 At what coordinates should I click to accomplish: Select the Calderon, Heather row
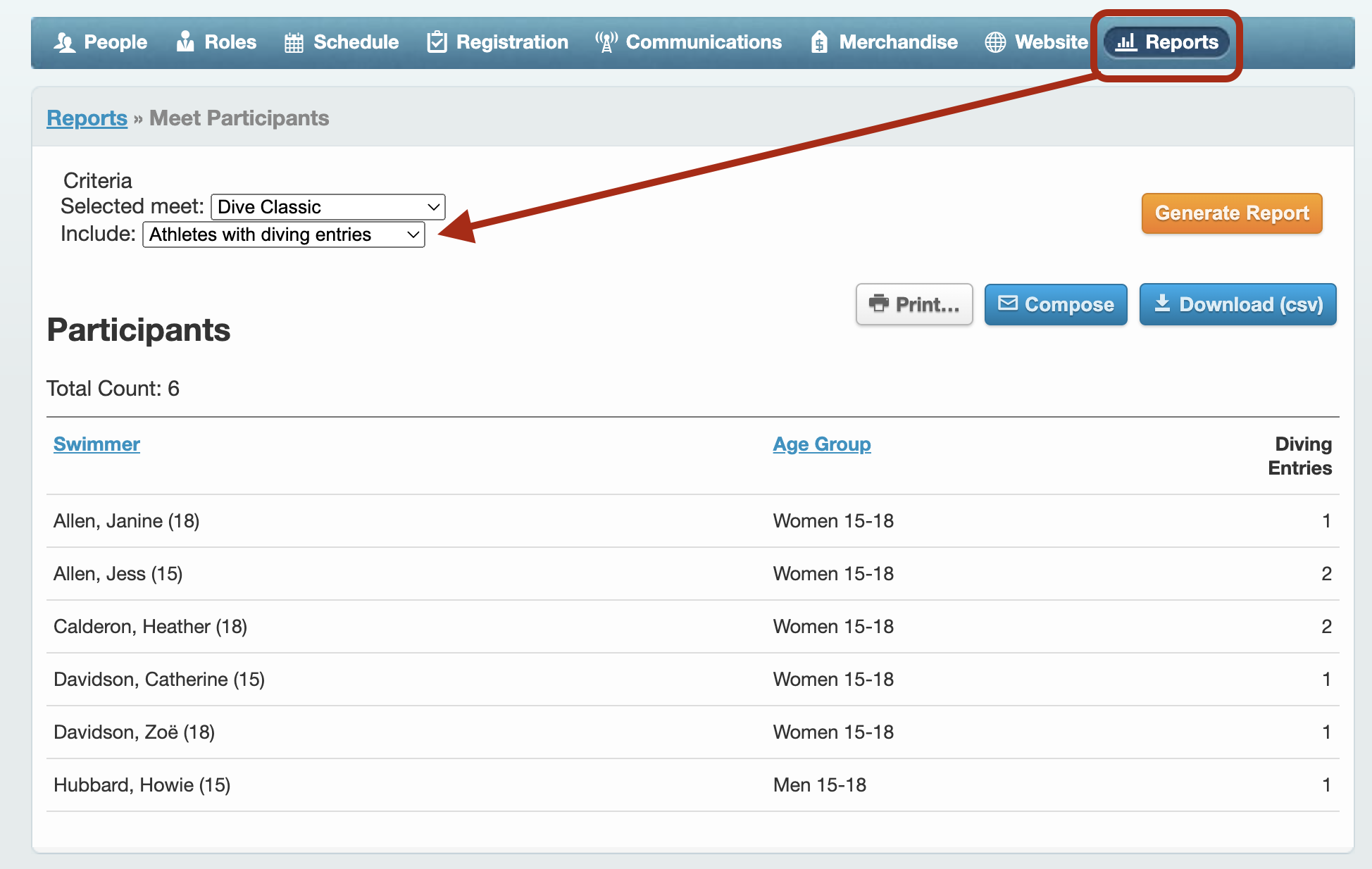coord(150,627)
